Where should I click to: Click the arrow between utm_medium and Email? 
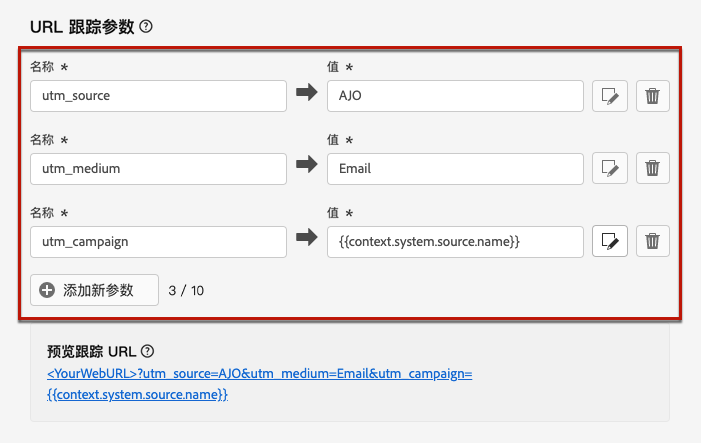pos(306,168)
